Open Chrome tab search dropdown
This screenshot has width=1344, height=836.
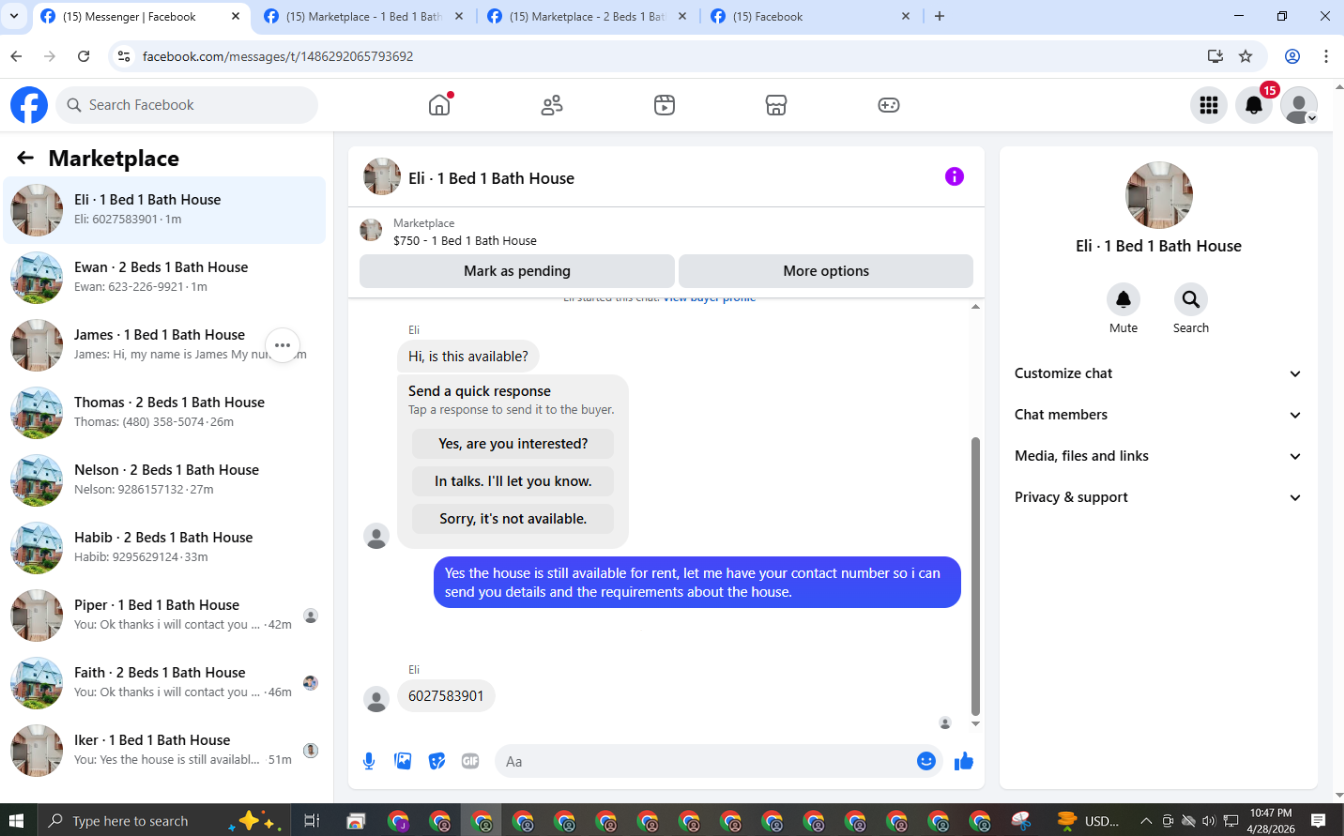tap(14, 16)
